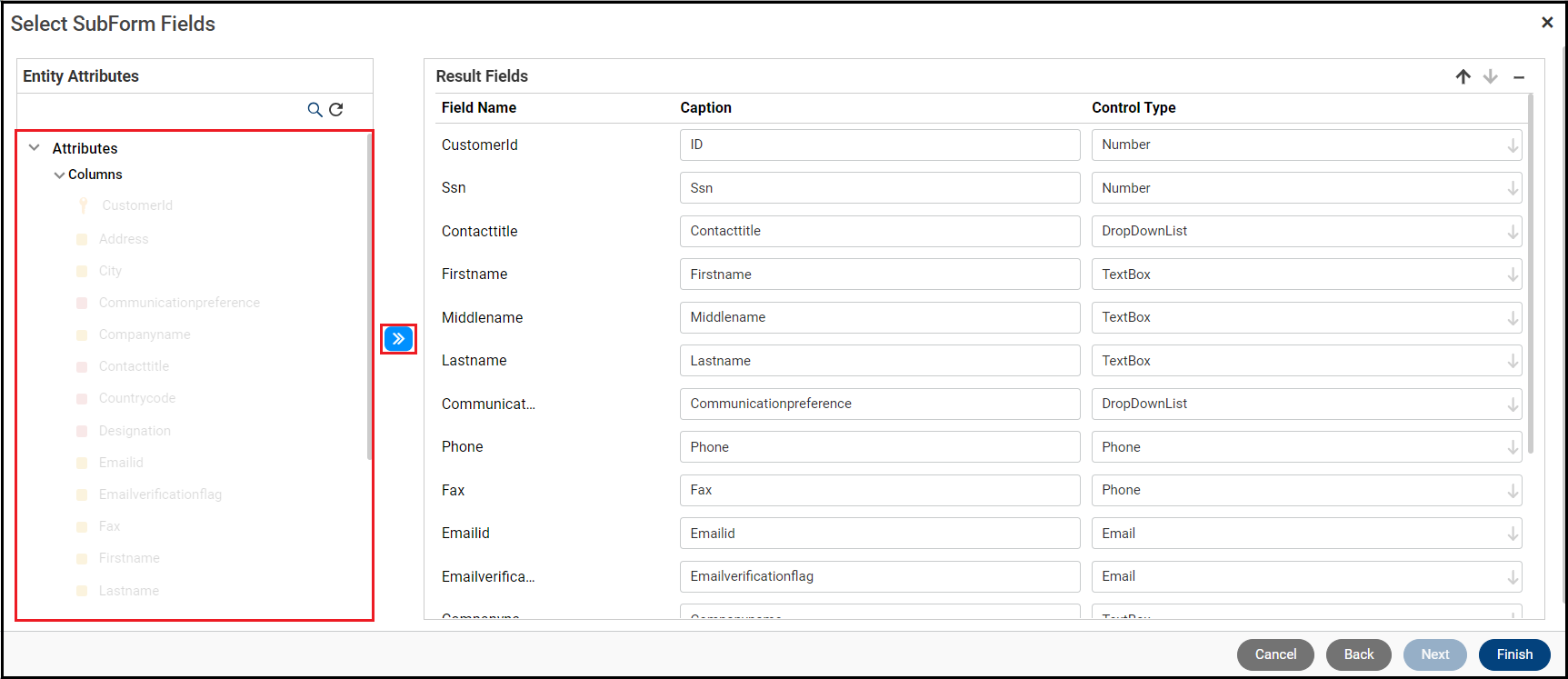Open Control Type dropdown for Contacttitle
The image size is (1568, 679).
(x=1513, y=232)
